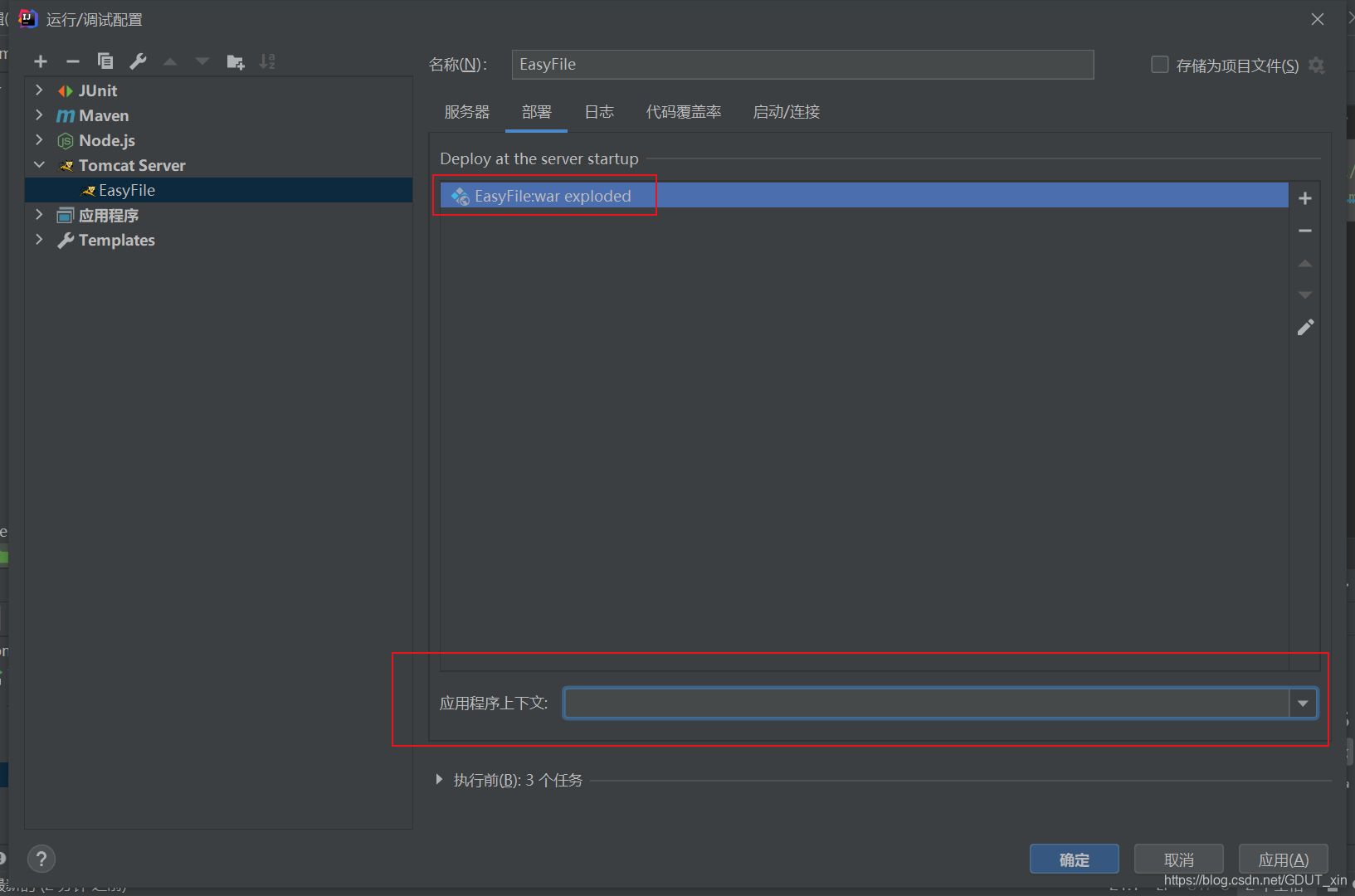
Task: Remove selected configuration with minus icon
Action: (73, 61)
